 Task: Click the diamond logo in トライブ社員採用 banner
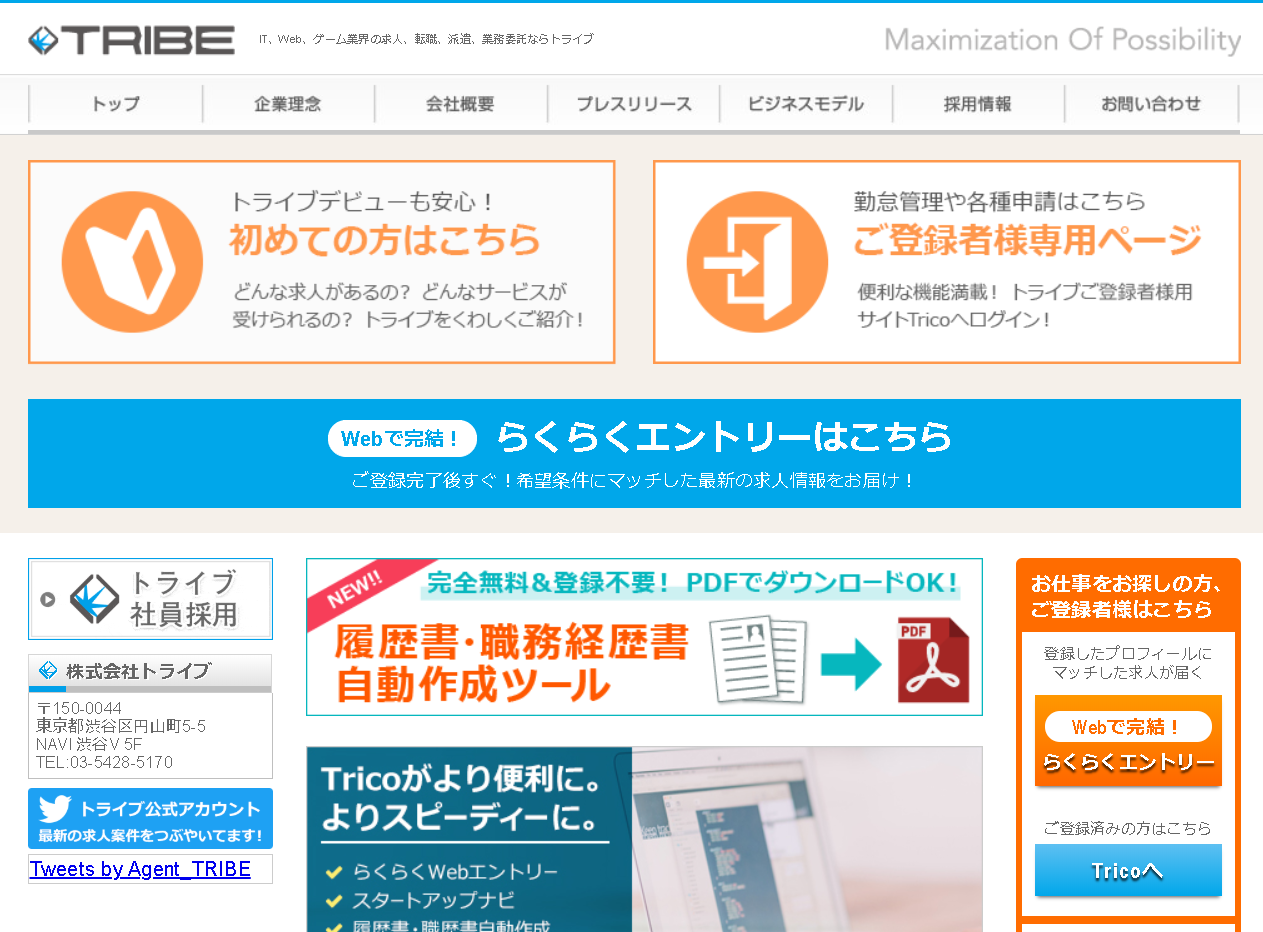(x=95, y=599)
